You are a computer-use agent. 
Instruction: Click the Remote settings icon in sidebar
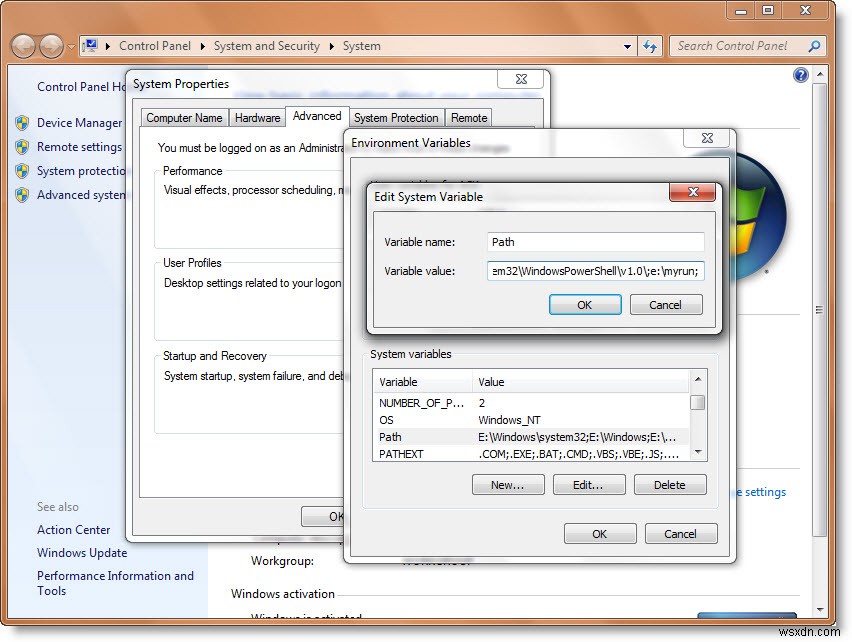click(x=21, y=146)
